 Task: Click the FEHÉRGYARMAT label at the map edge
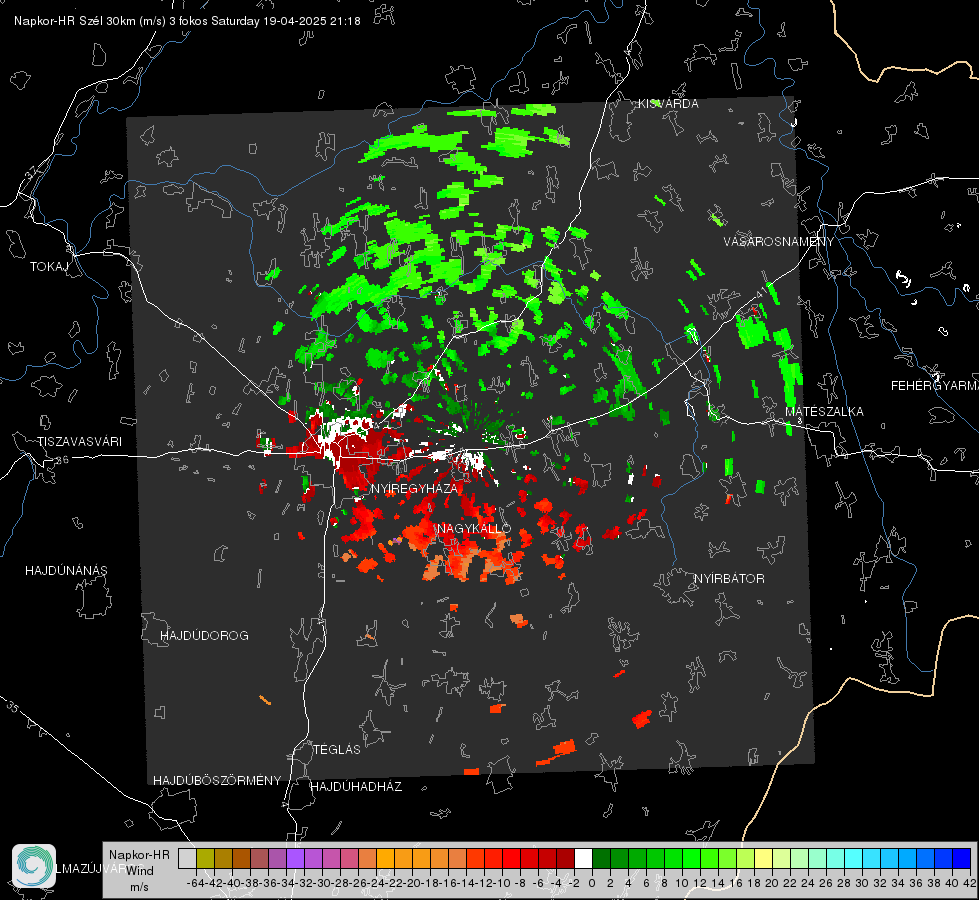(934, 386)
